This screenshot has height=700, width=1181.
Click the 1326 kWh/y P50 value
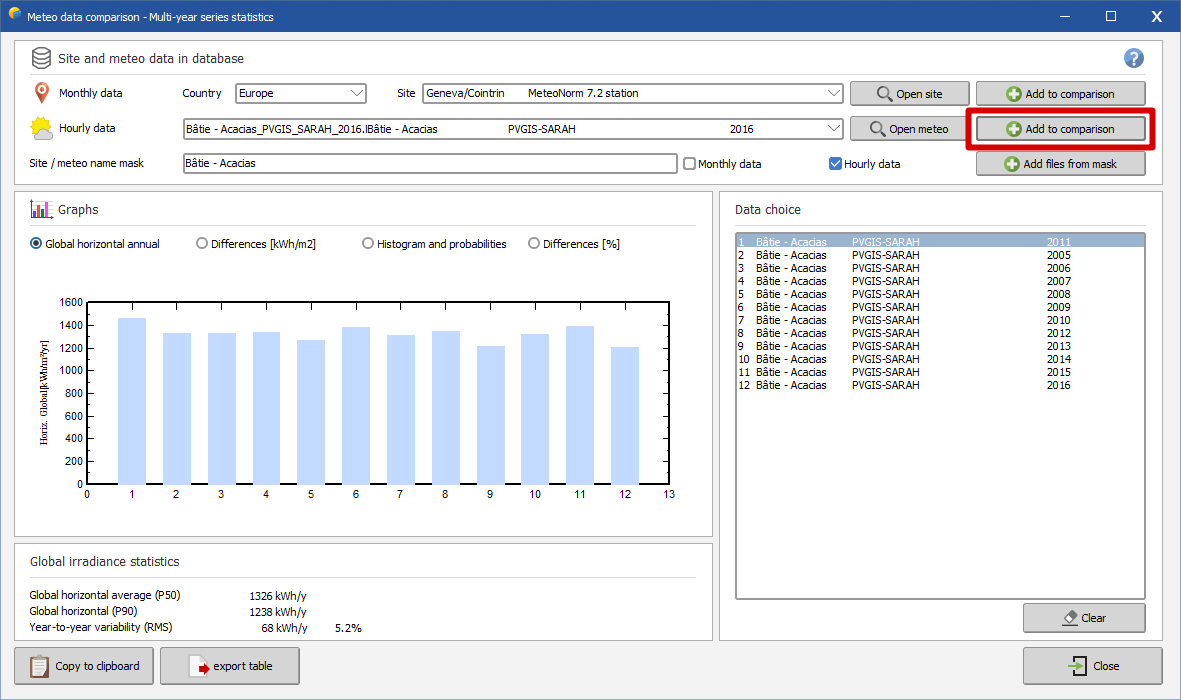pos(278,595)
